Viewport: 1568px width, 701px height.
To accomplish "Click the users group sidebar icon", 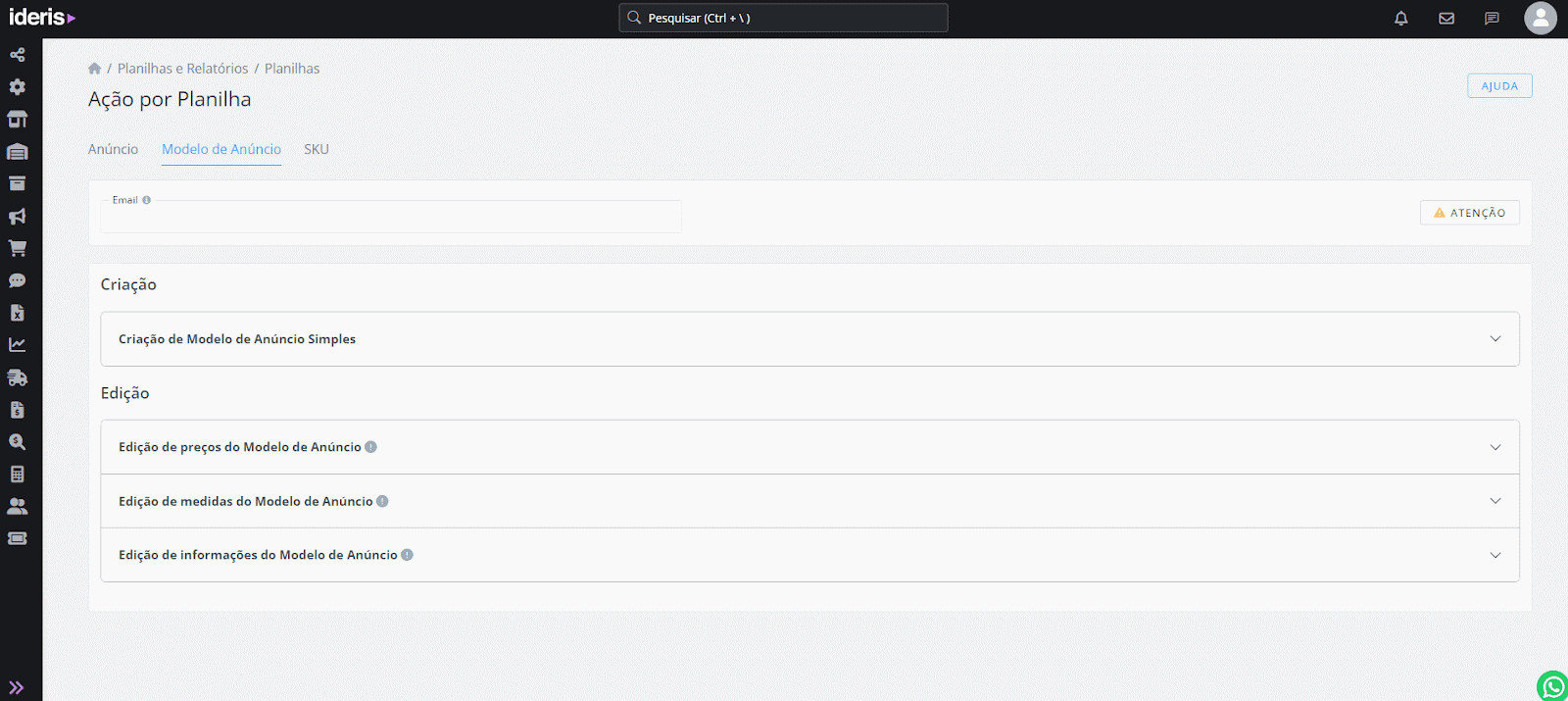I will (17, 506).
